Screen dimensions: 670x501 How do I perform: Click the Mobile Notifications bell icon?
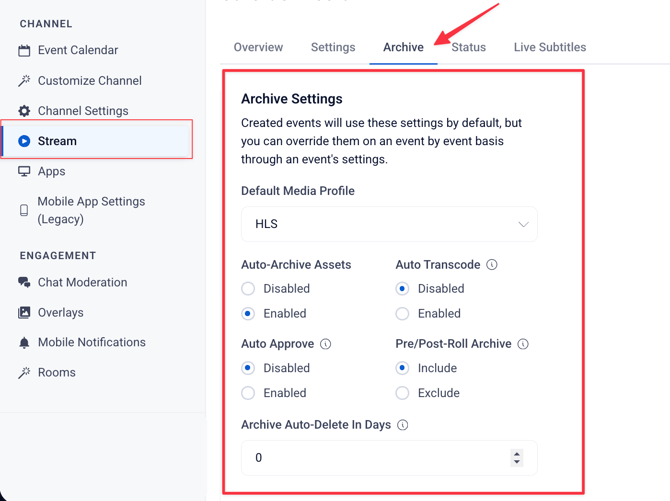pos(24,343)
